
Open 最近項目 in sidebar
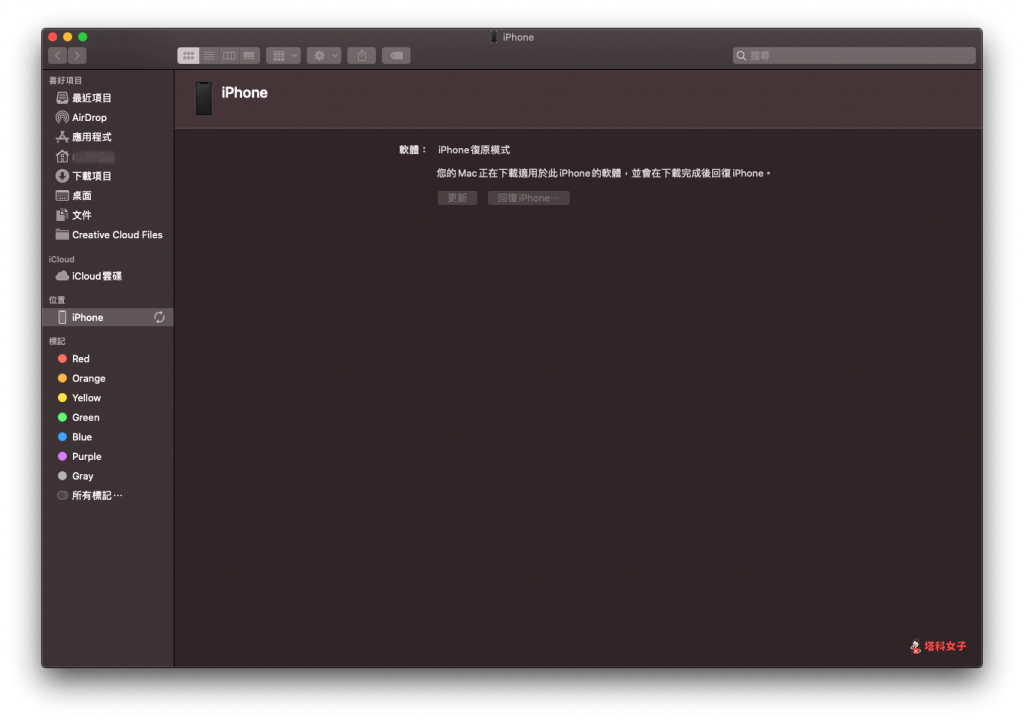(x=108, y=98)
